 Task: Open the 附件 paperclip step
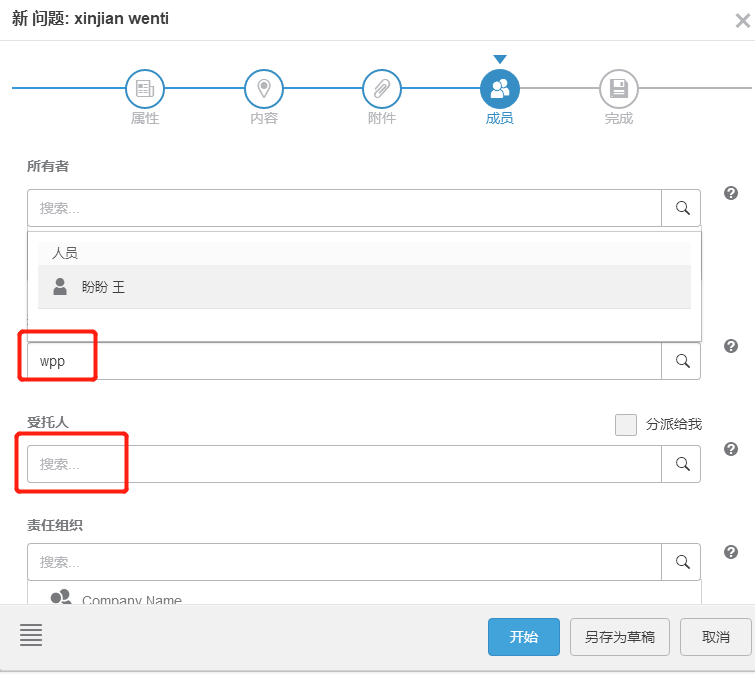tap(381, 89)
